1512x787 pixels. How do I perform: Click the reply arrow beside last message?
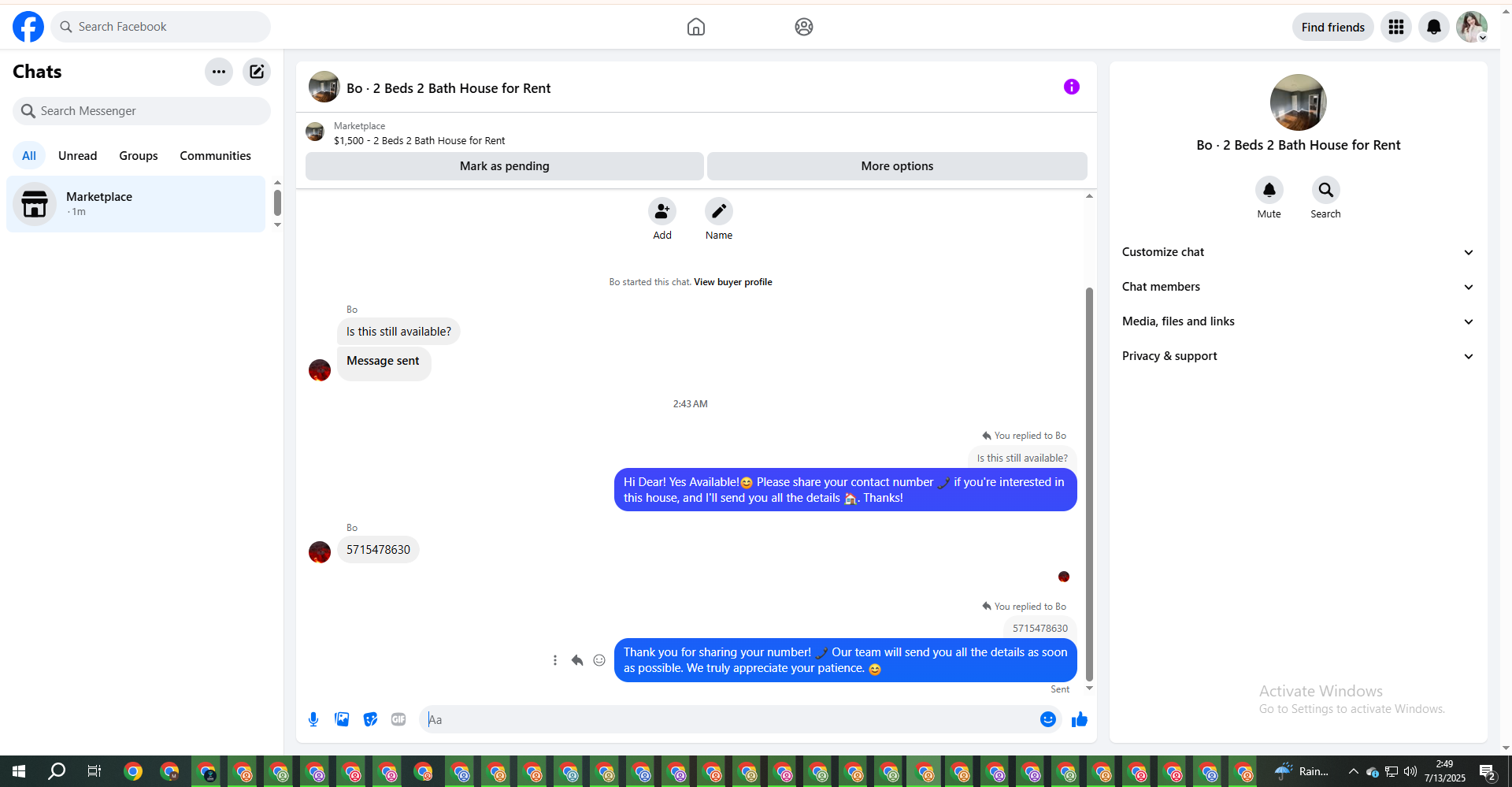577,660
